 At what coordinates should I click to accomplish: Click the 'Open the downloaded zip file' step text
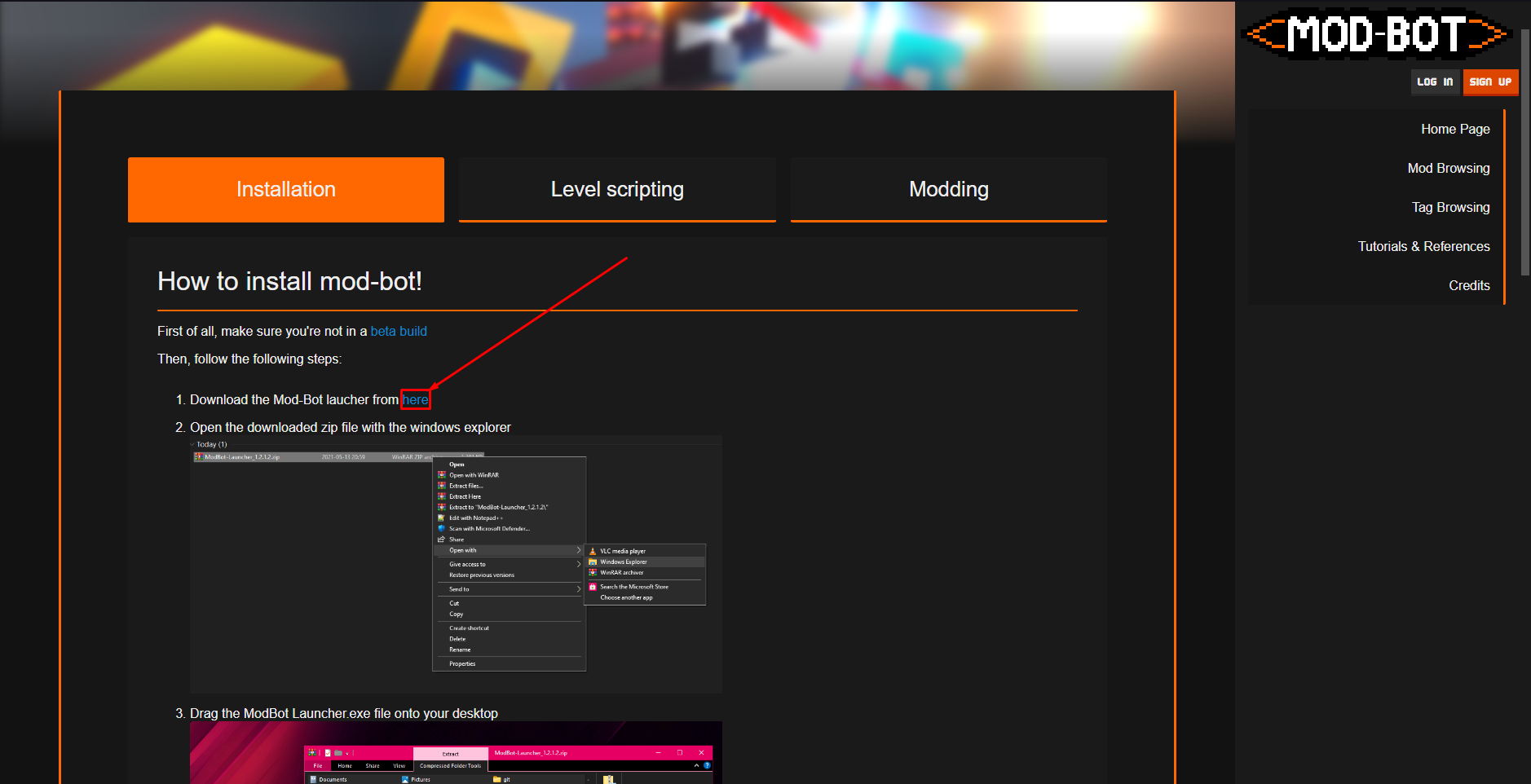[351, 427]
